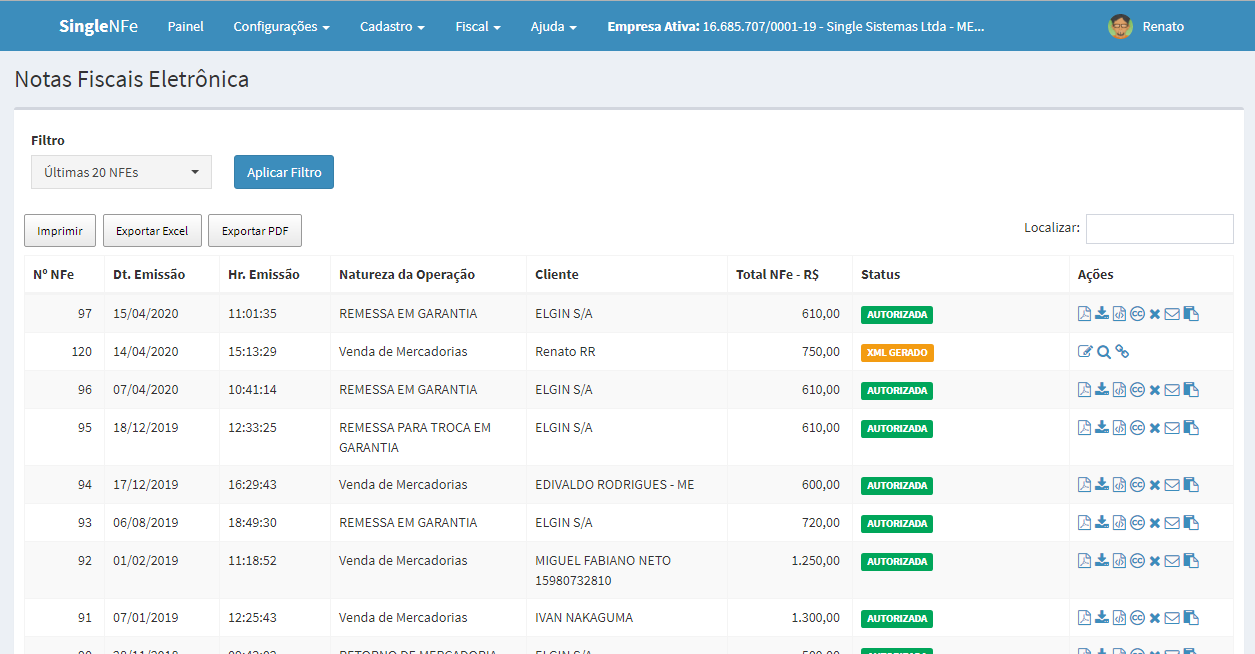Viewport: 1255px width, 654px height.
Task: Cancel NFe 97 with the X icon
Action: pos(1155,314)
